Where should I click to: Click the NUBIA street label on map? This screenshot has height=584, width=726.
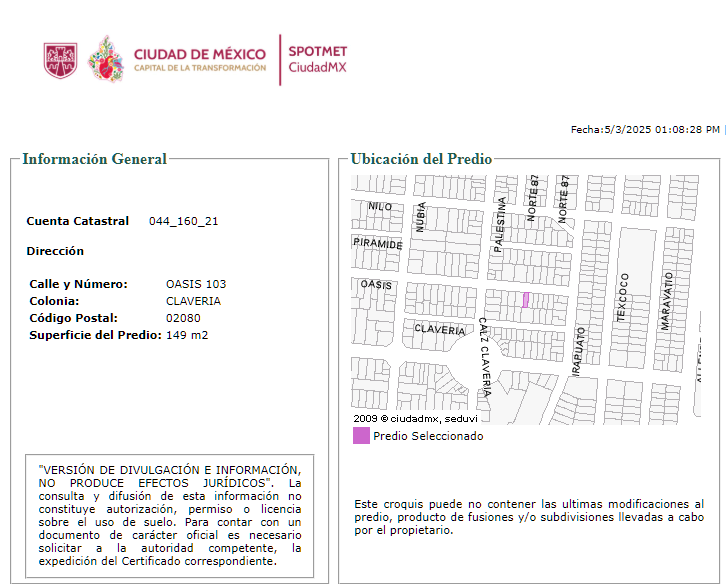click(x=420, y=217)
